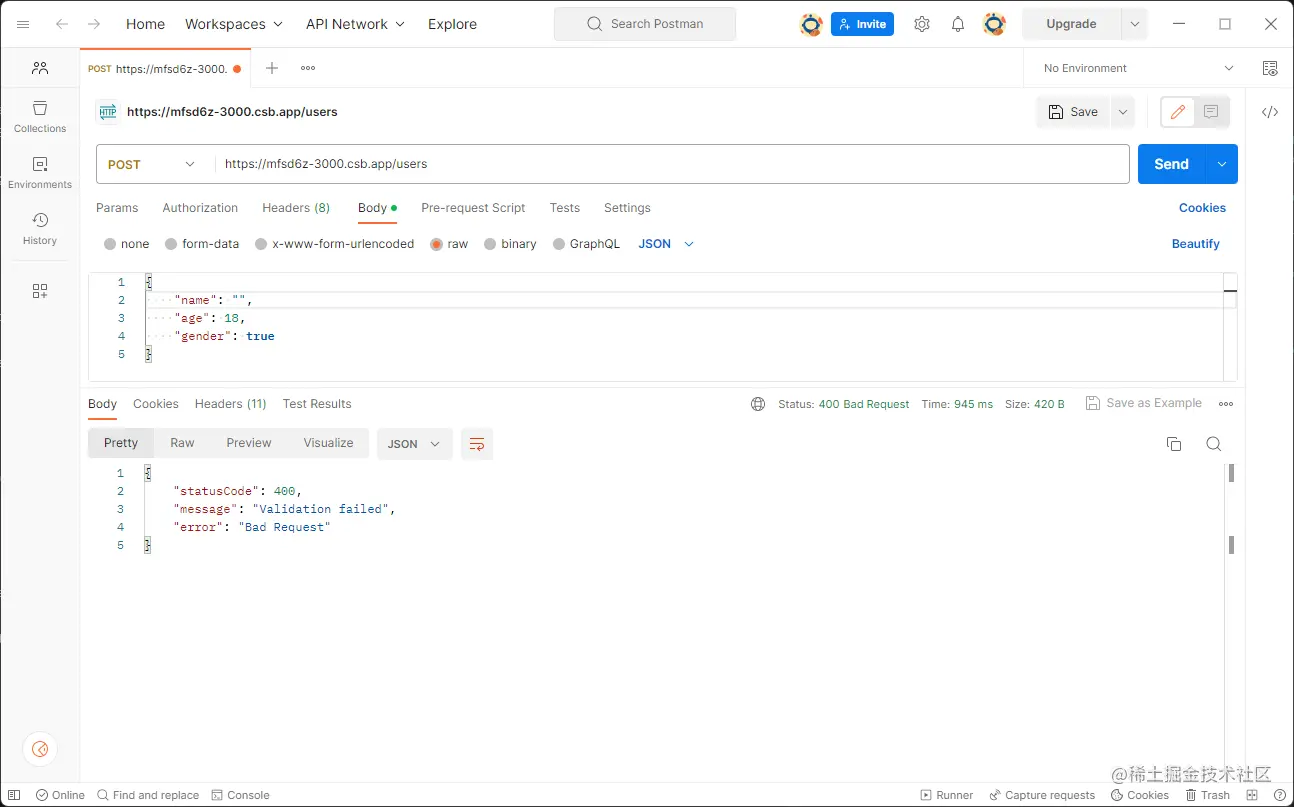1294x807 pixels.
Task: Select x-www-form-urlencoded body type
Action: click(x=261, y=244)
